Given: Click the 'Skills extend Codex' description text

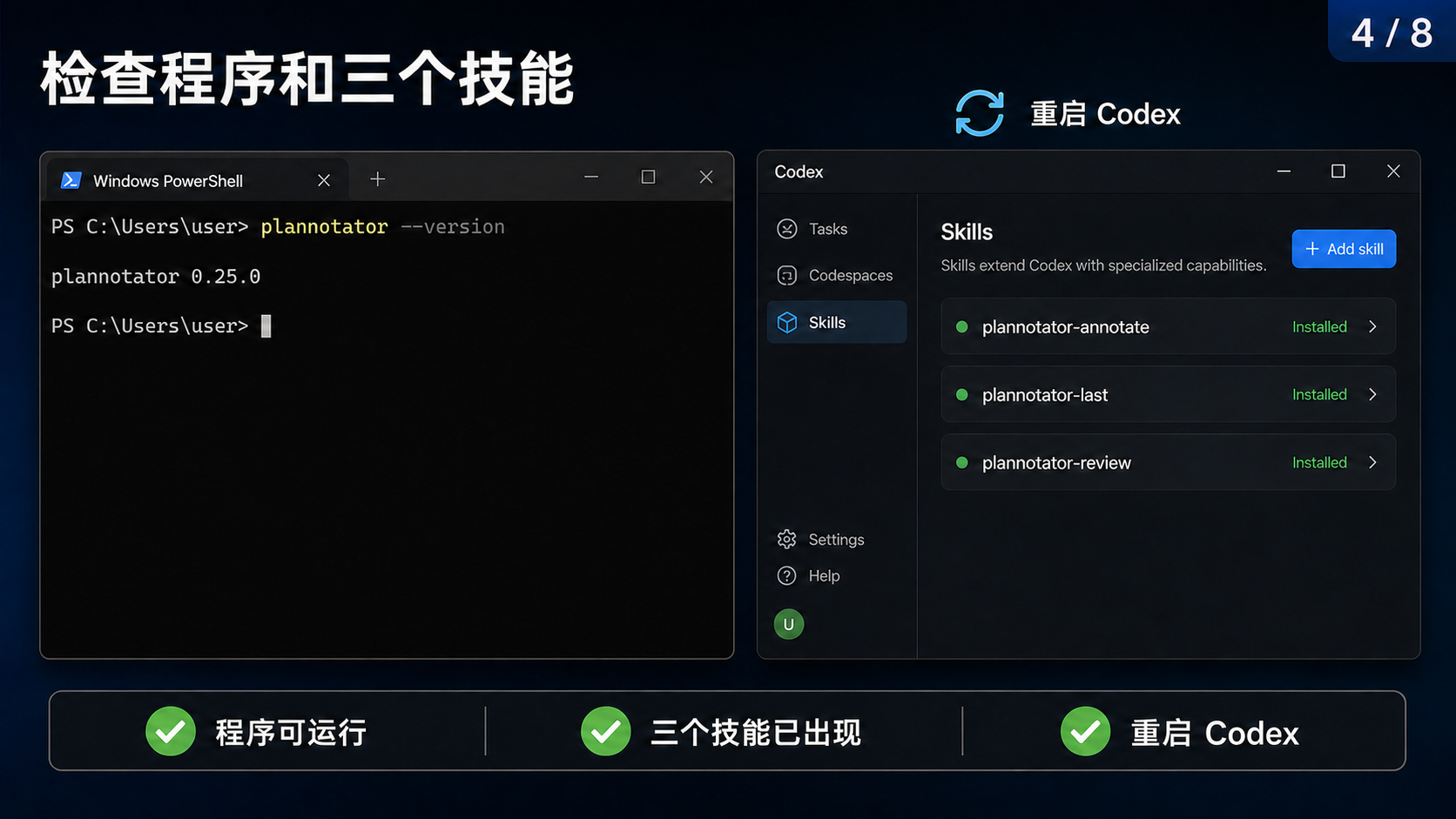Looking at the screenshot, I should point(1103,265).
